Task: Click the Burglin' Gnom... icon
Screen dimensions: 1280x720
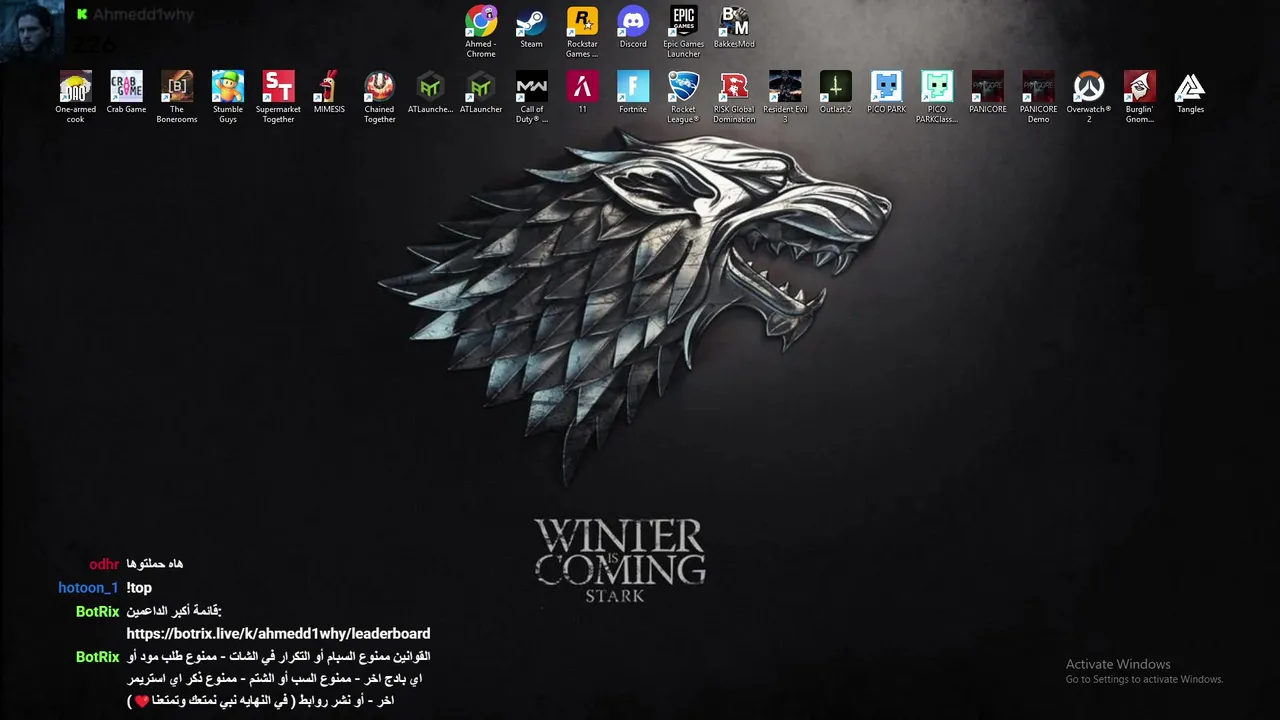Action: tap(1139, 97)
